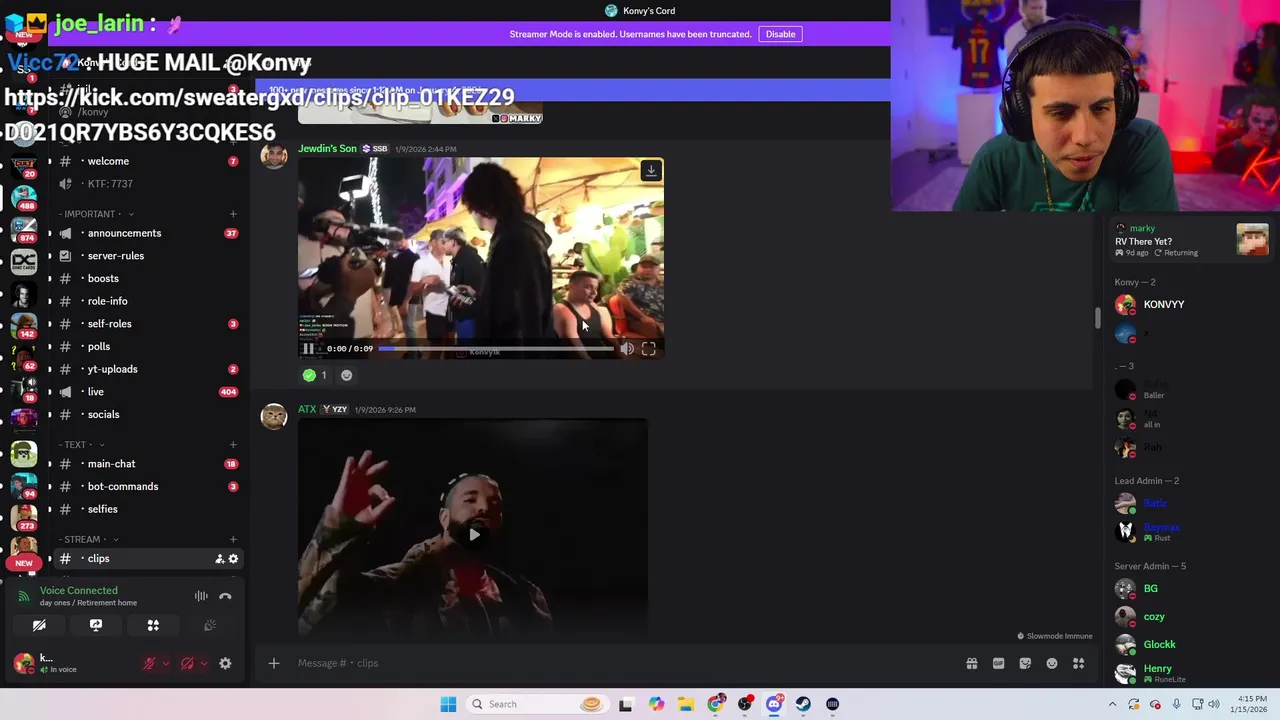Open Jewdin's Son video in fullscreen

tap(649, 349)
